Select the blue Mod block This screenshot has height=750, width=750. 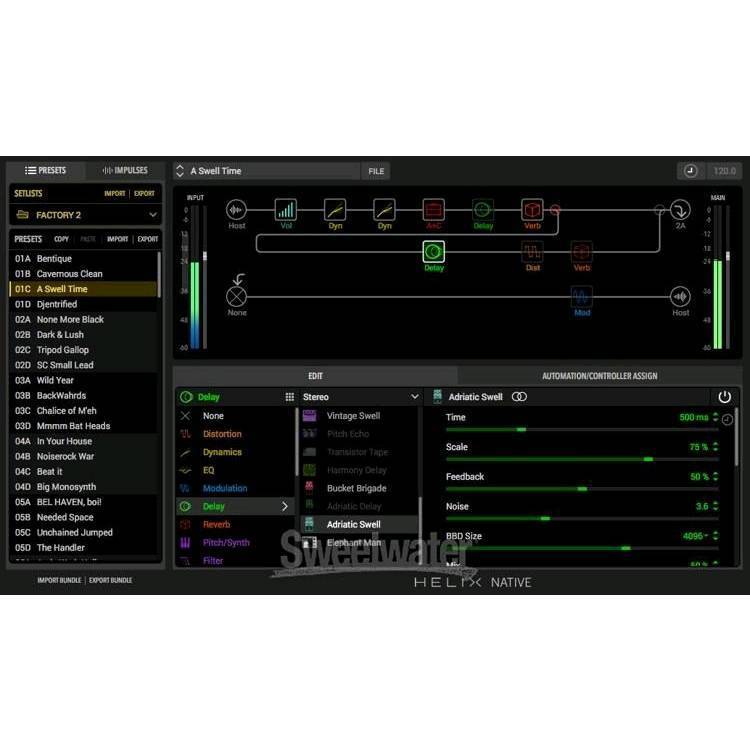click(581, 297)
